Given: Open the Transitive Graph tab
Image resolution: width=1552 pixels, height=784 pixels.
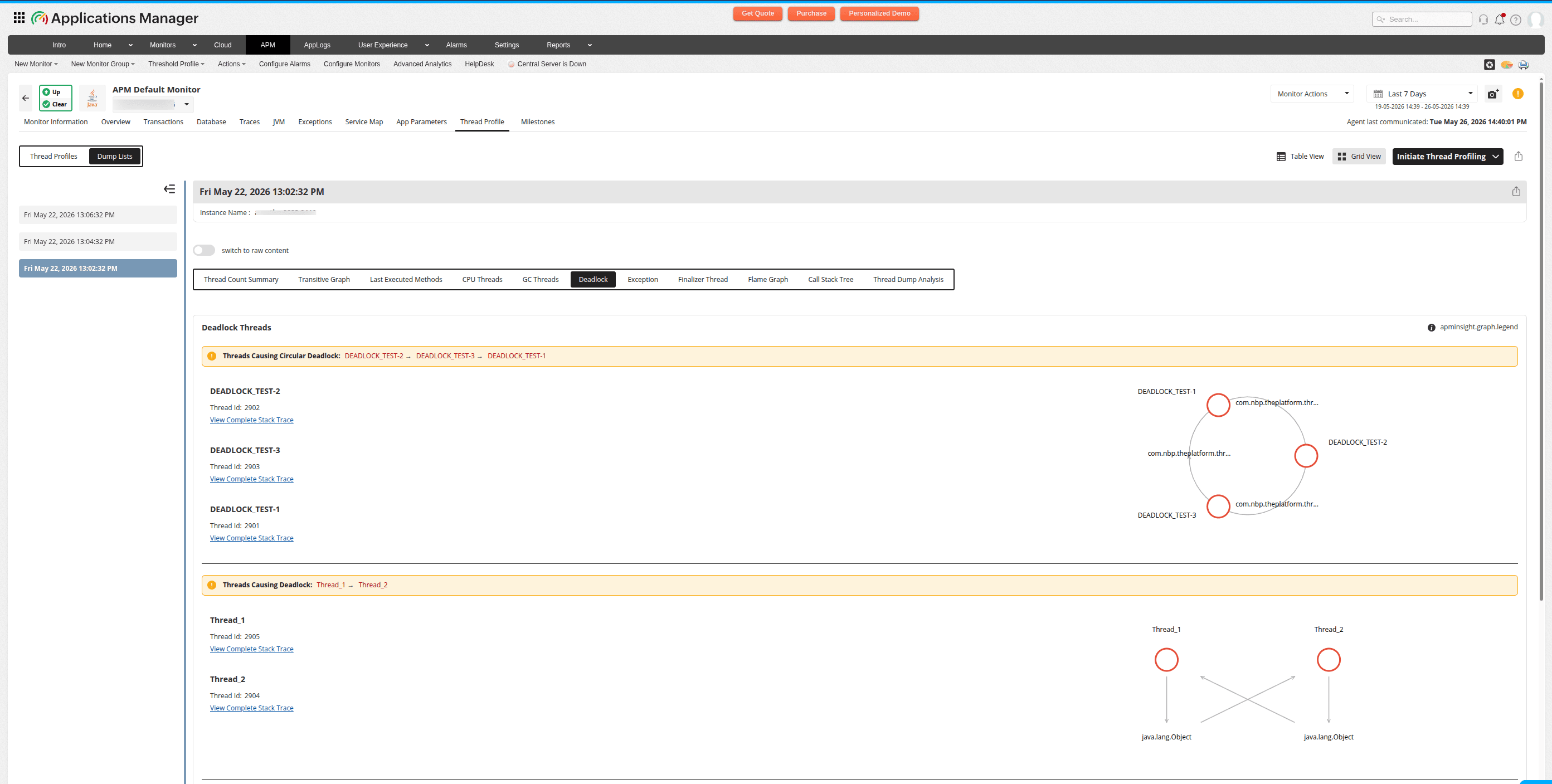Looking at the screenshot, I should pyautogui.click(x=324, y=279).
